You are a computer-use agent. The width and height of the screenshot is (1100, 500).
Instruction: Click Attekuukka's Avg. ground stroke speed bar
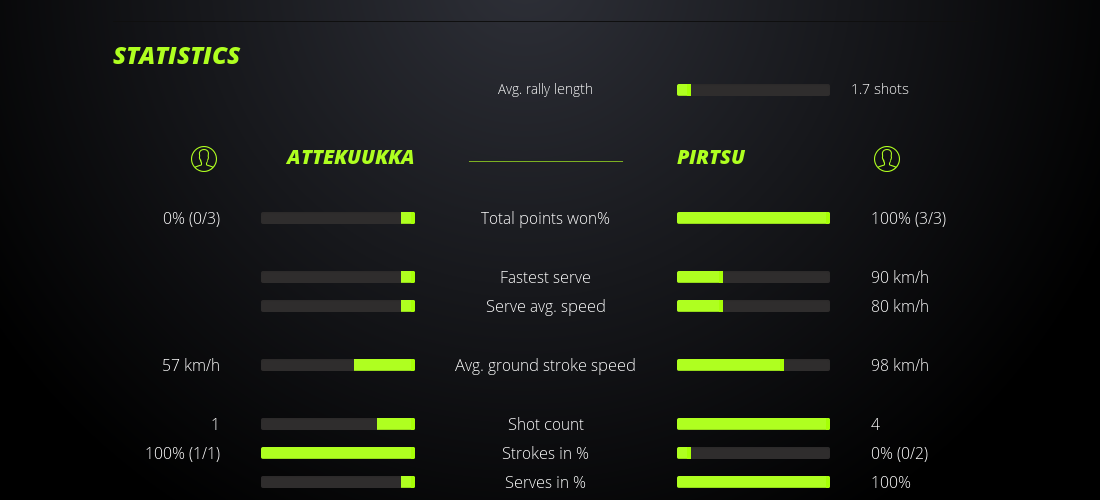338,365
